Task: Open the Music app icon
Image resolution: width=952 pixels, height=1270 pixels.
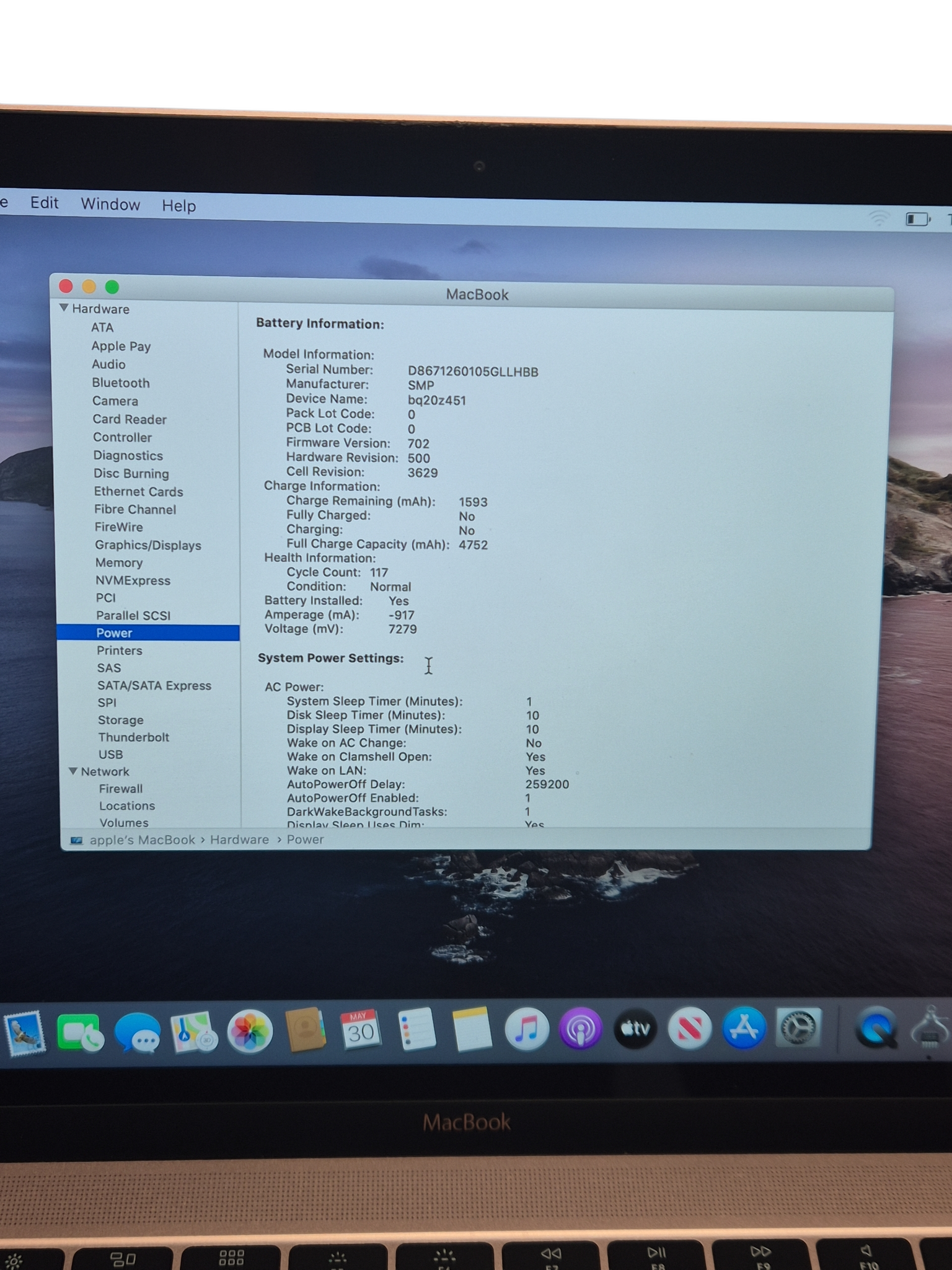Action: click(526, 1029)
